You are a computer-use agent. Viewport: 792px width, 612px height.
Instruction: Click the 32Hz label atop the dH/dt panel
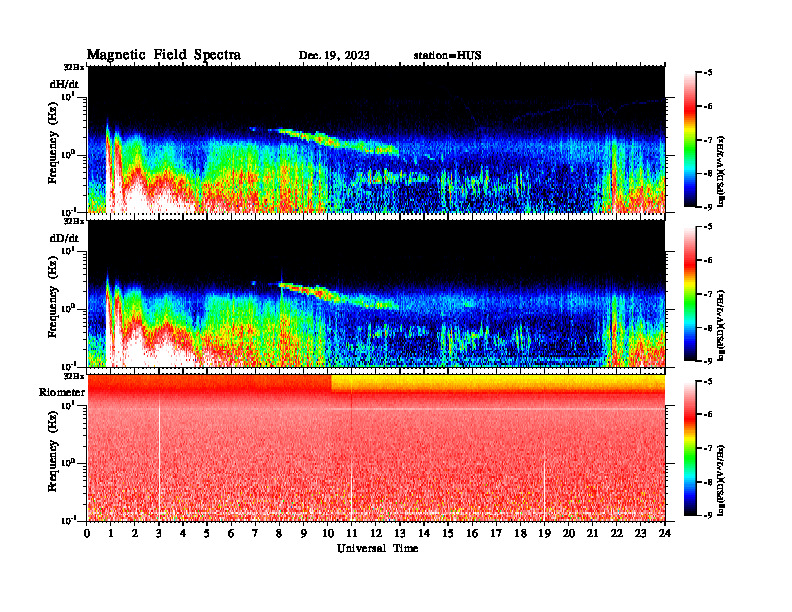point(74,67)
